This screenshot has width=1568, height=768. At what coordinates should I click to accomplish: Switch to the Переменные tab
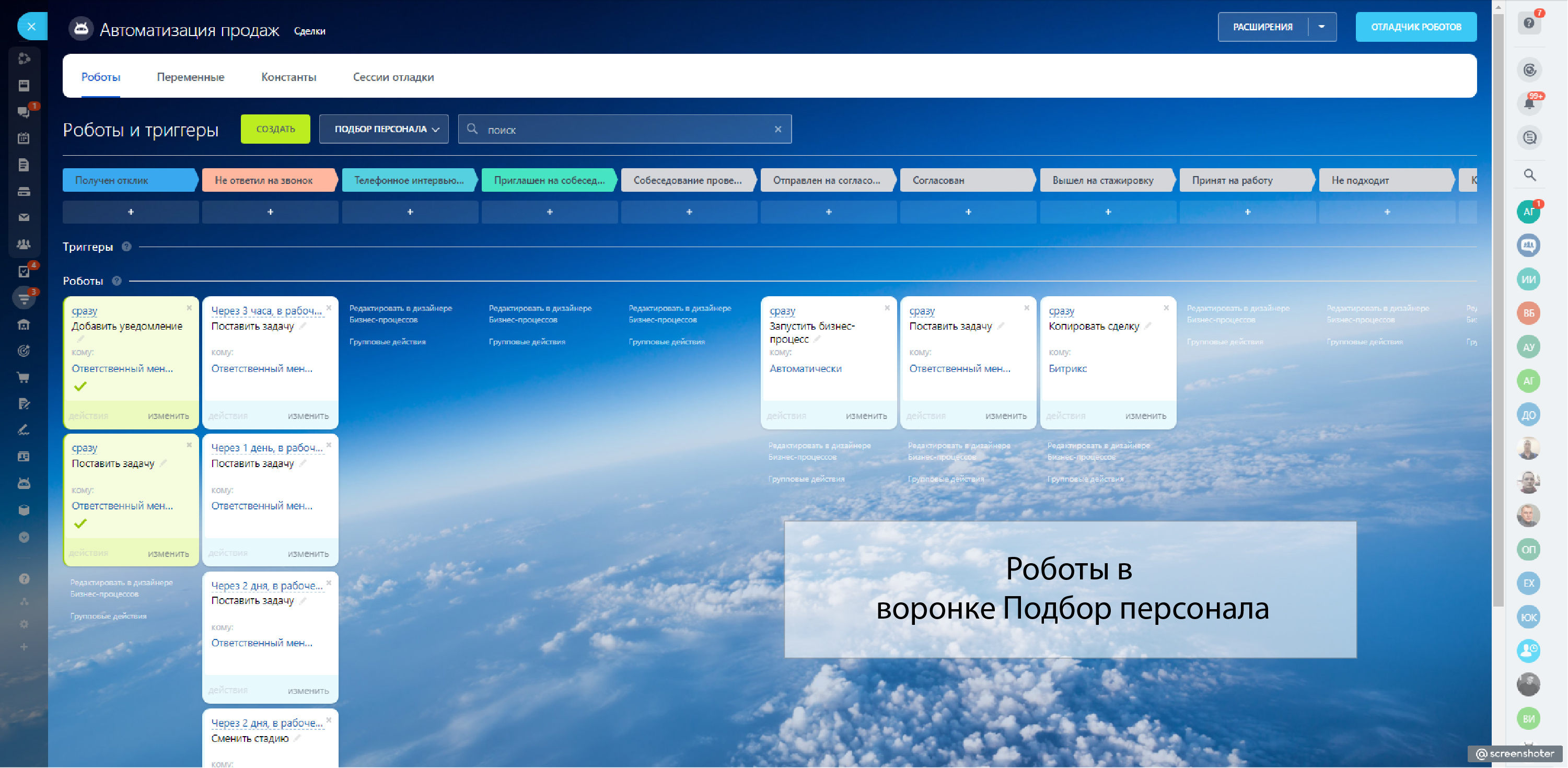pos(191,77)
